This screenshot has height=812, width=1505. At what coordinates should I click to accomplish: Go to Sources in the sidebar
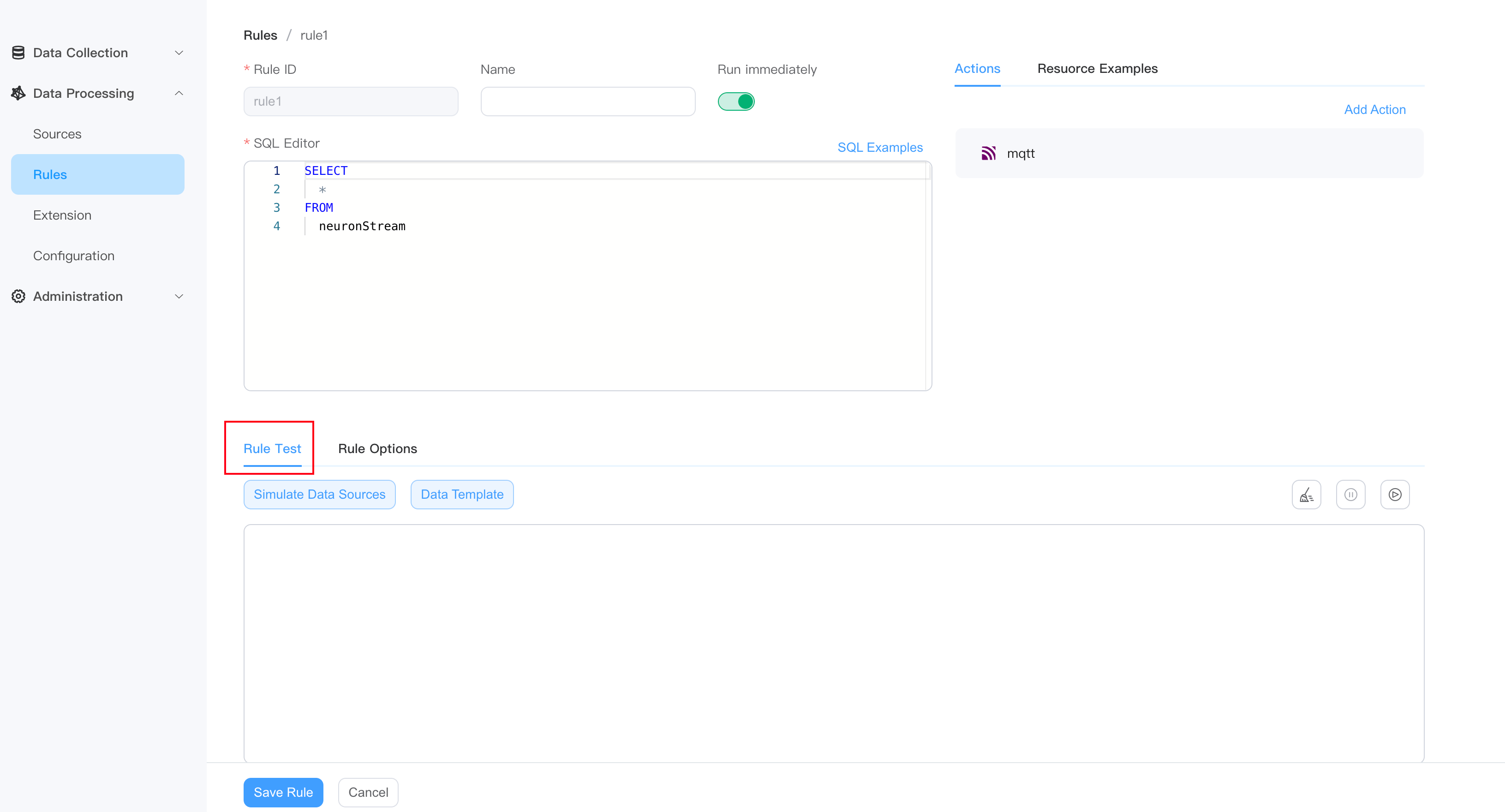coord(57,134)
